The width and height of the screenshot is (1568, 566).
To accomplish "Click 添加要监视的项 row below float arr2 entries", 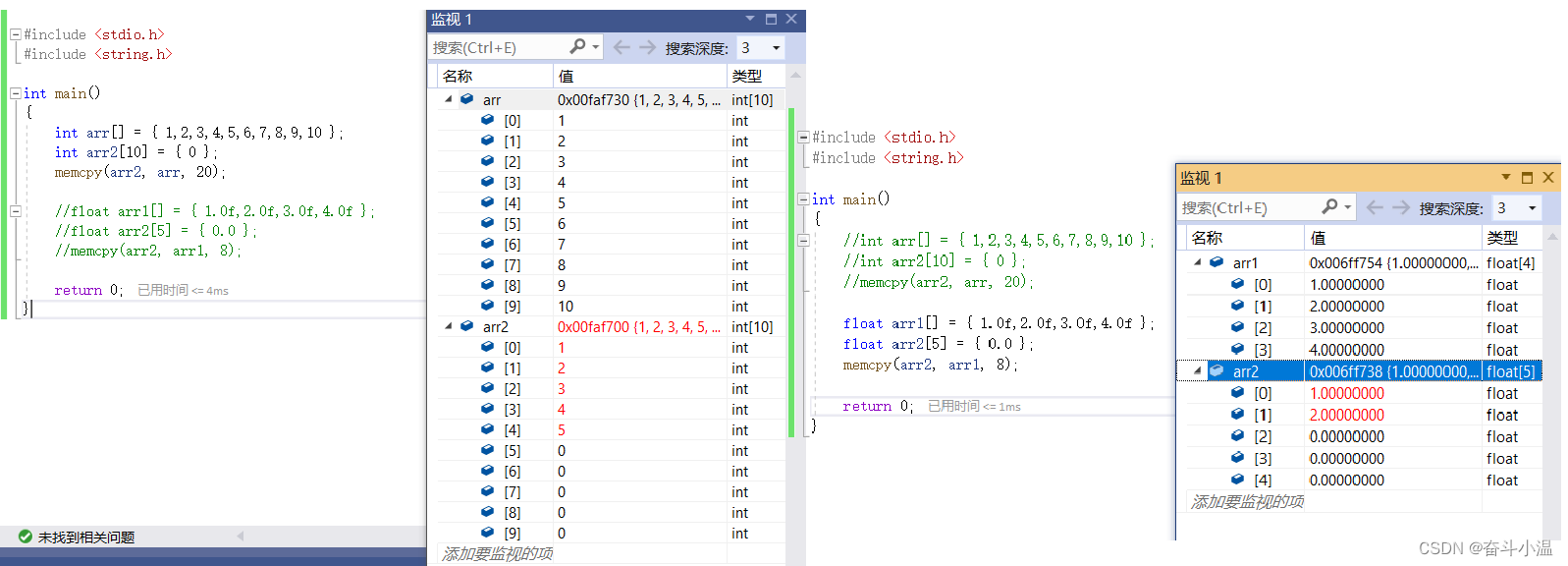I will click(1247, 501).
